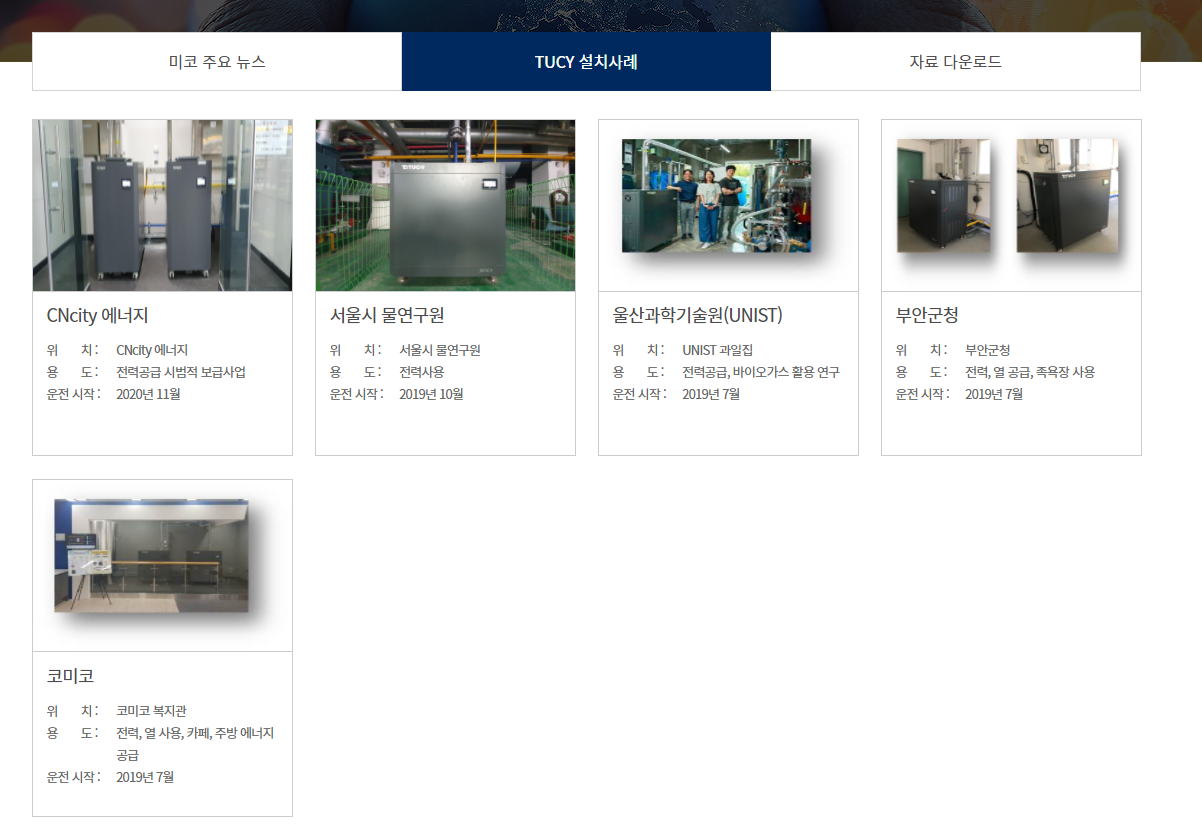Switch to the 자료 다운로드 tab
Screen dimensions: 1202x831
[955, 62]
